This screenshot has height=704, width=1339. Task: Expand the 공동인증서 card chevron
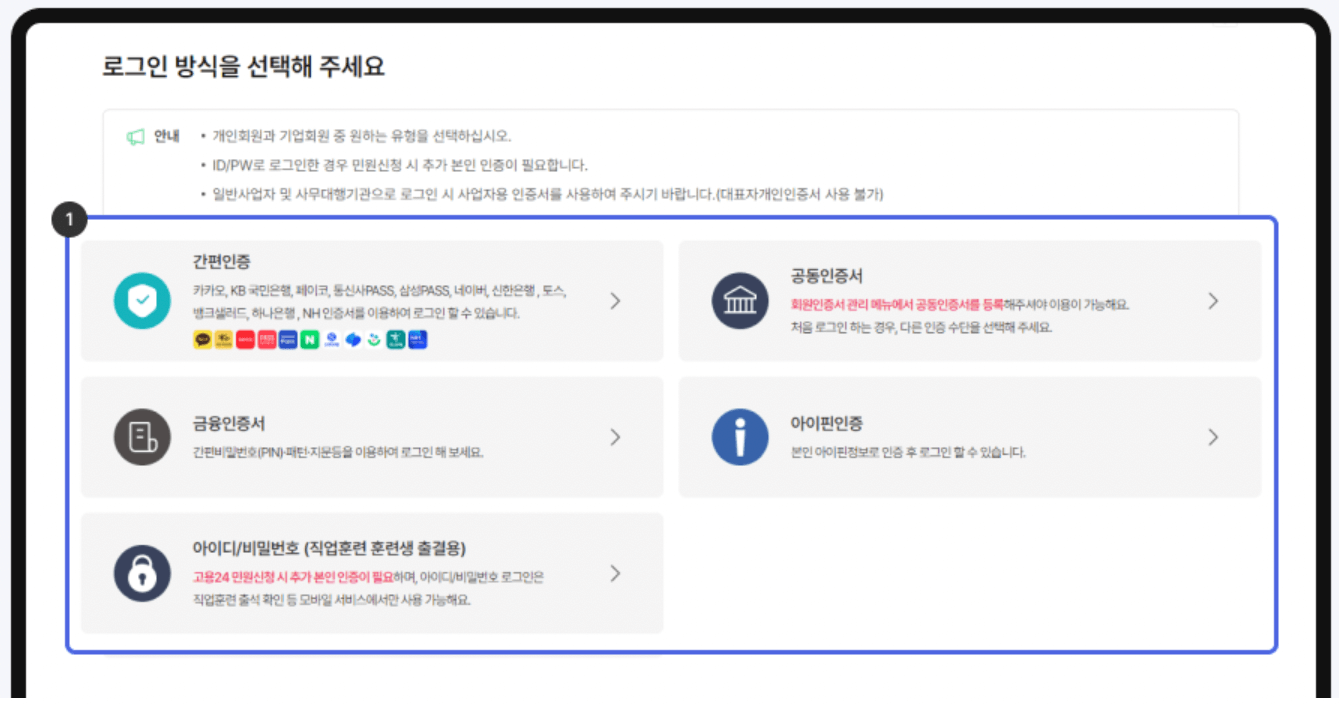coord(1213,299)
